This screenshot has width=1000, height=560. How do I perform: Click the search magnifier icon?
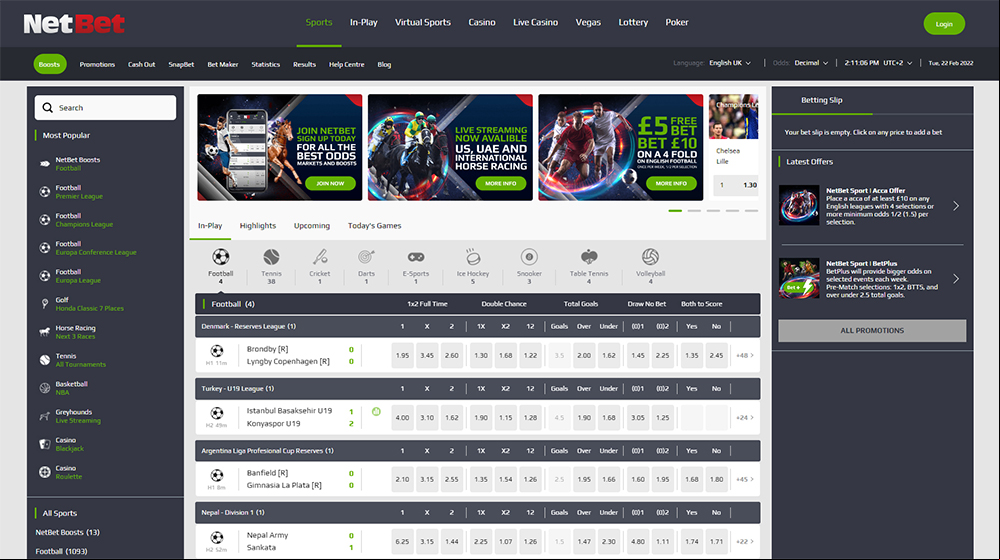coord(48,108)
